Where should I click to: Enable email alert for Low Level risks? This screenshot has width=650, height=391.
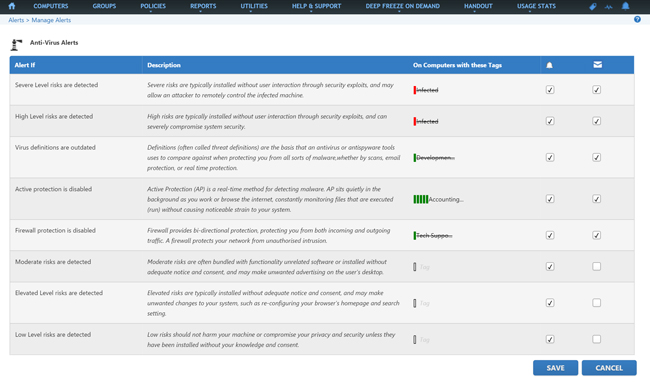pos(596,339)
